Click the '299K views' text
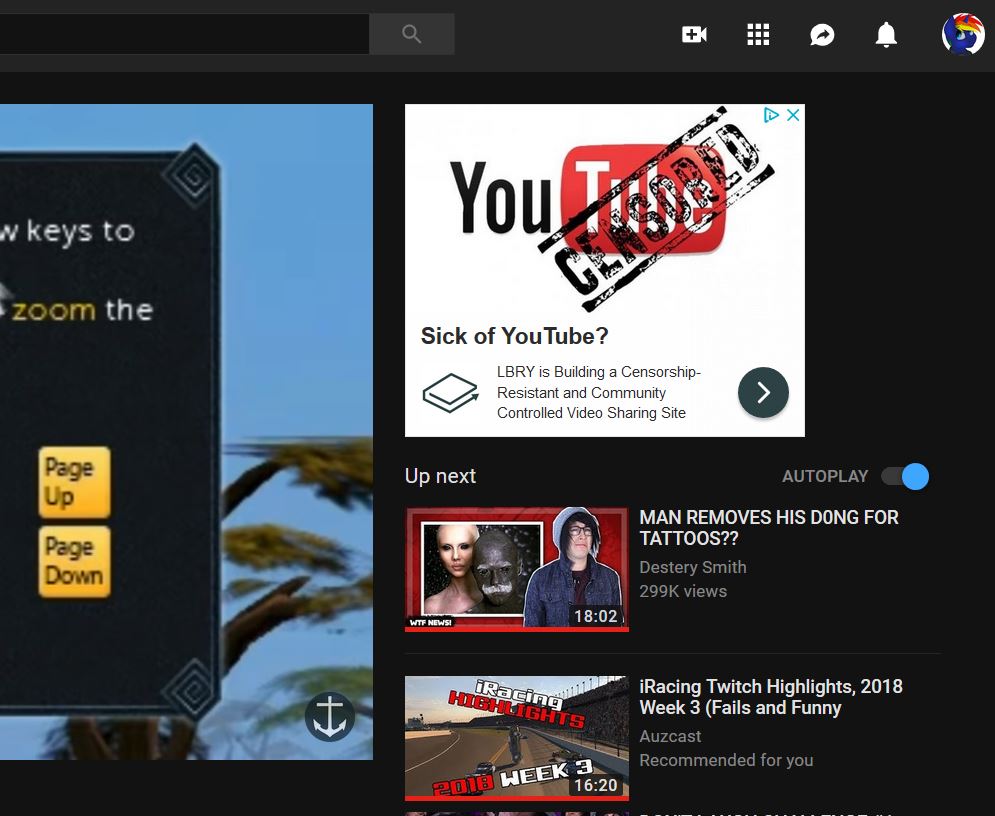 point(683,591)
